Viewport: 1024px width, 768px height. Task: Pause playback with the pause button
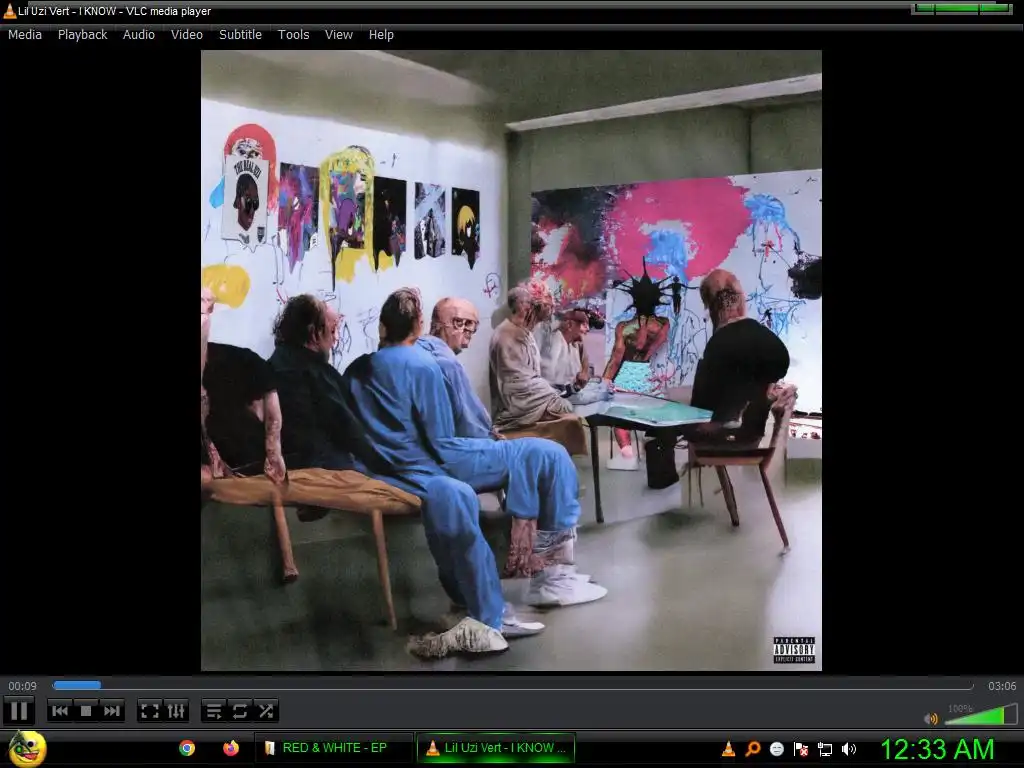[x=18, y=711]
